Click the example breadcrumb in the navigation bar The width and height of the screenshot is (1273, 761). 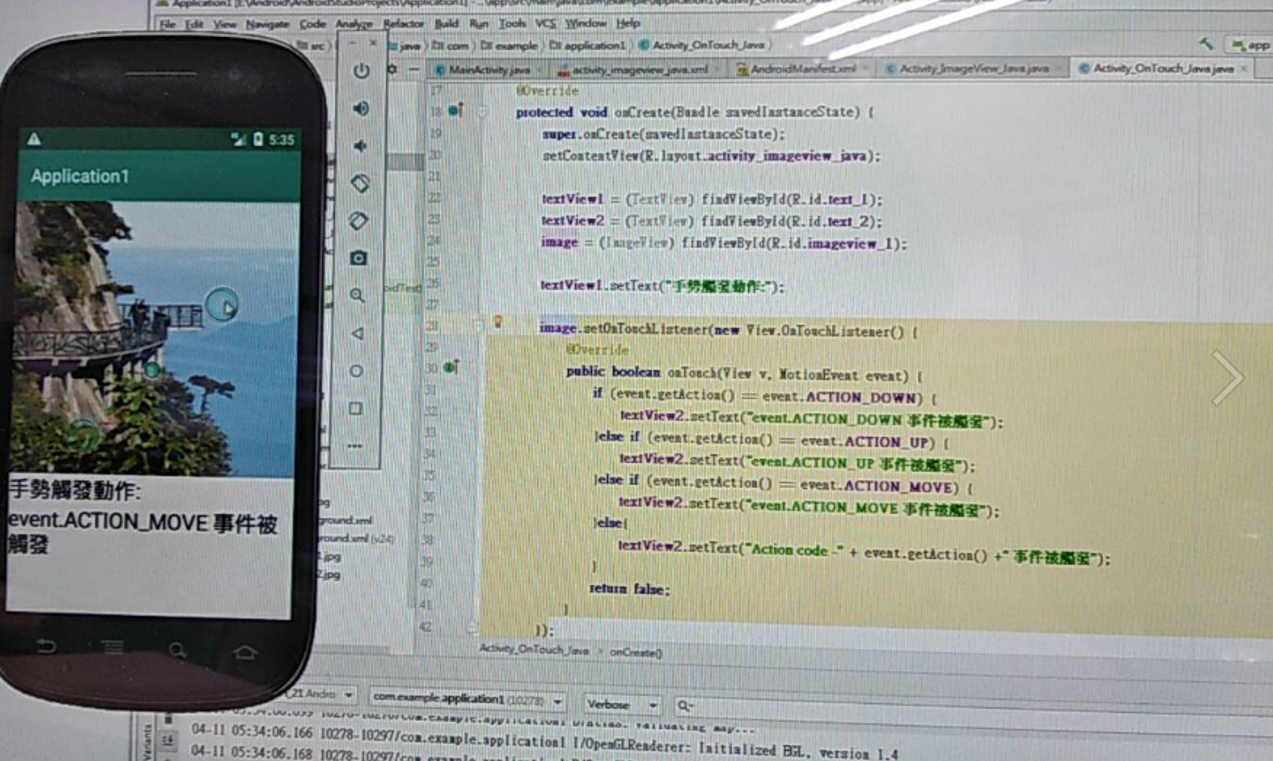pyautogui.click(x=508, y=46)
